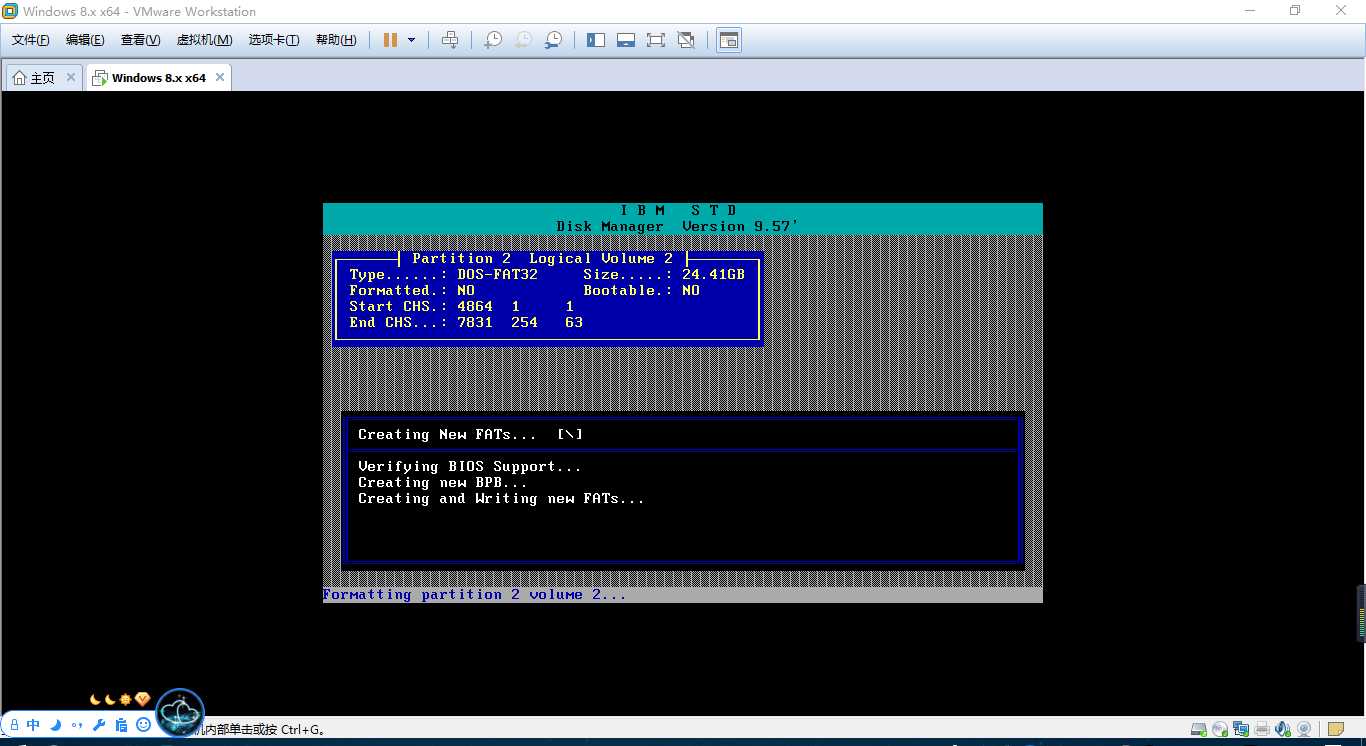This screenshot has height=746, width=1366.
Task: Revert to the previous snapshot
Action: point(523,40)
